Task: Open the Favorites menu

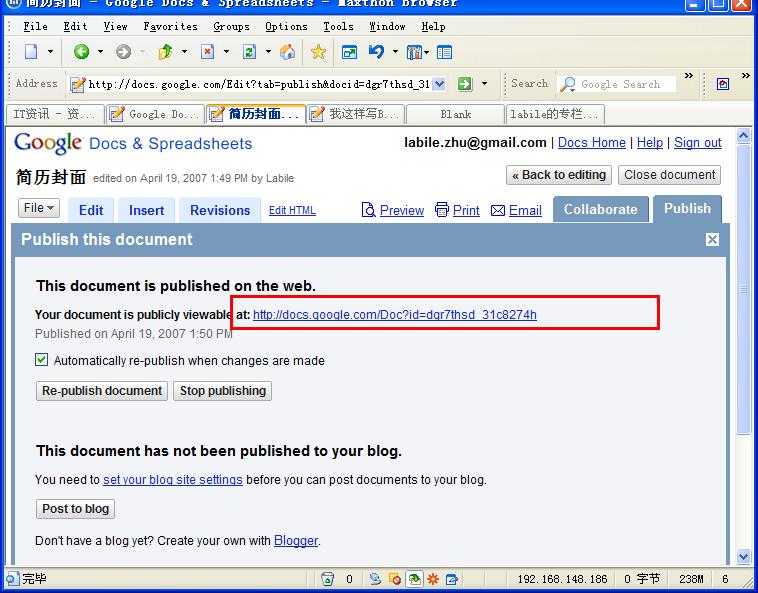Action: [x=170, y=26]
